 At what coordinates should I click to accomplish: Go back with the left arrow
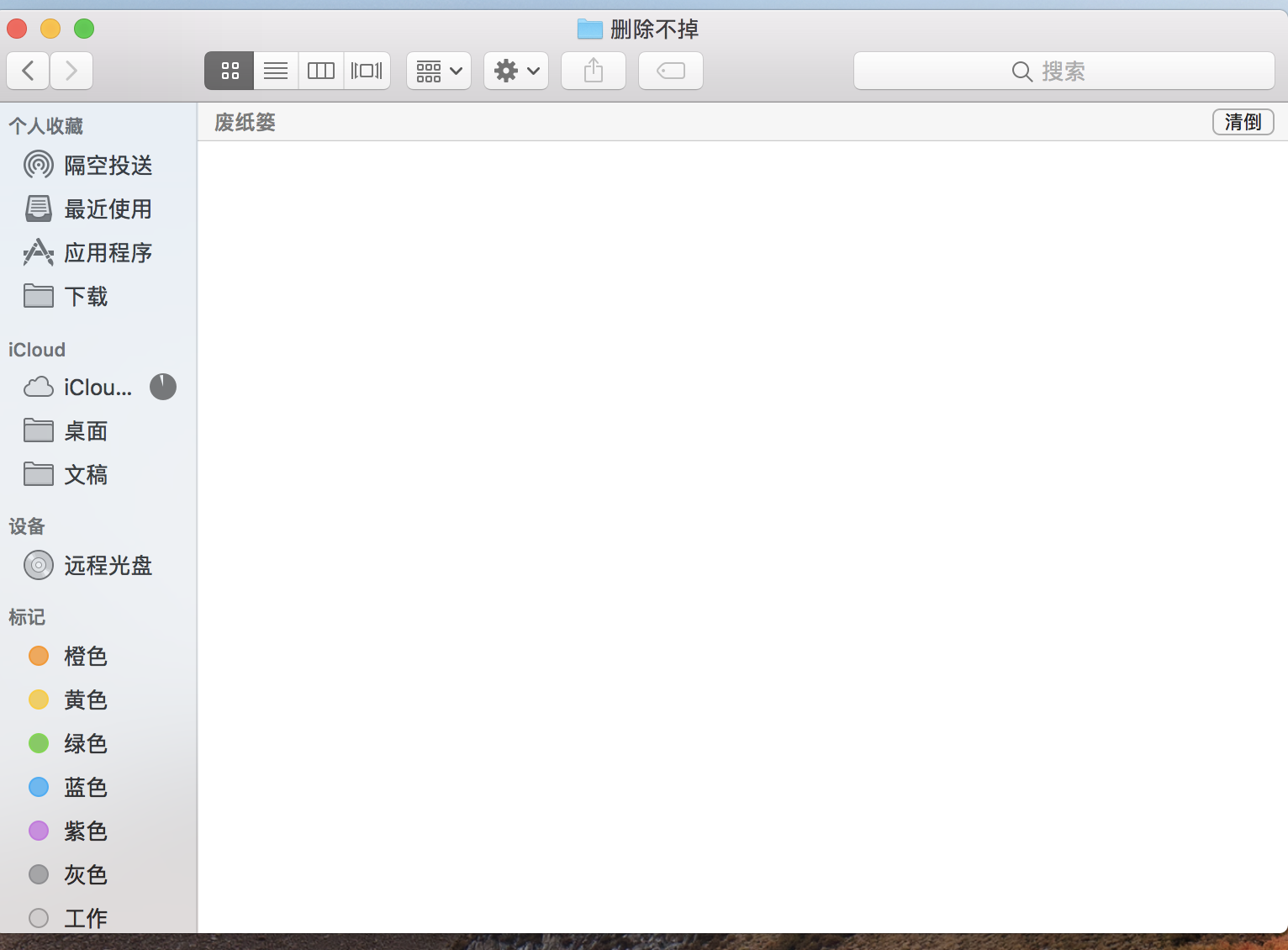pos(28,71)
